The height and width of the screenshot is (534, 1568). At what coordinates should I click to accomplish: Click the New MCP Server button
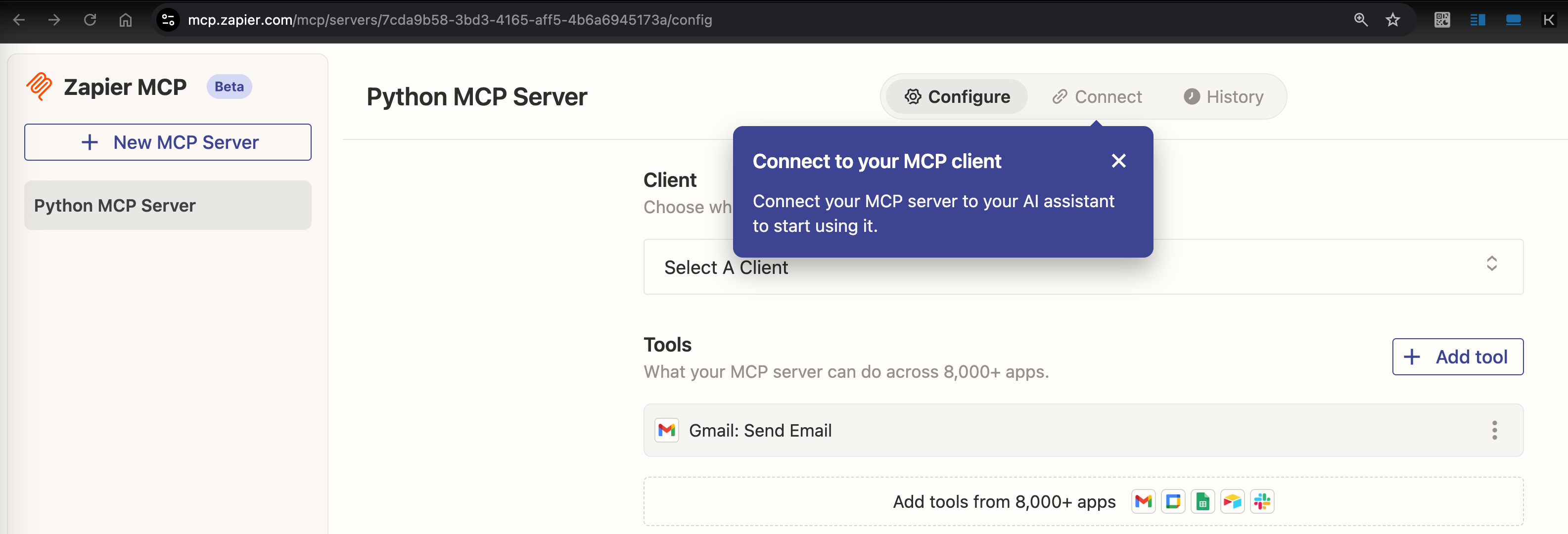tap(168, 142)
